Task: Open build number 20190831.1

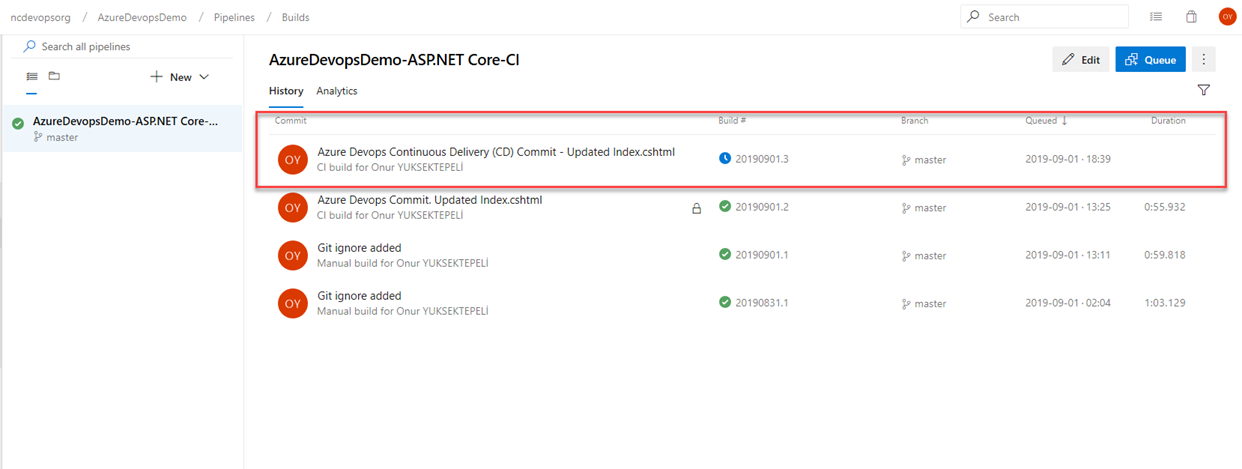Action: (x=762, y=303)
